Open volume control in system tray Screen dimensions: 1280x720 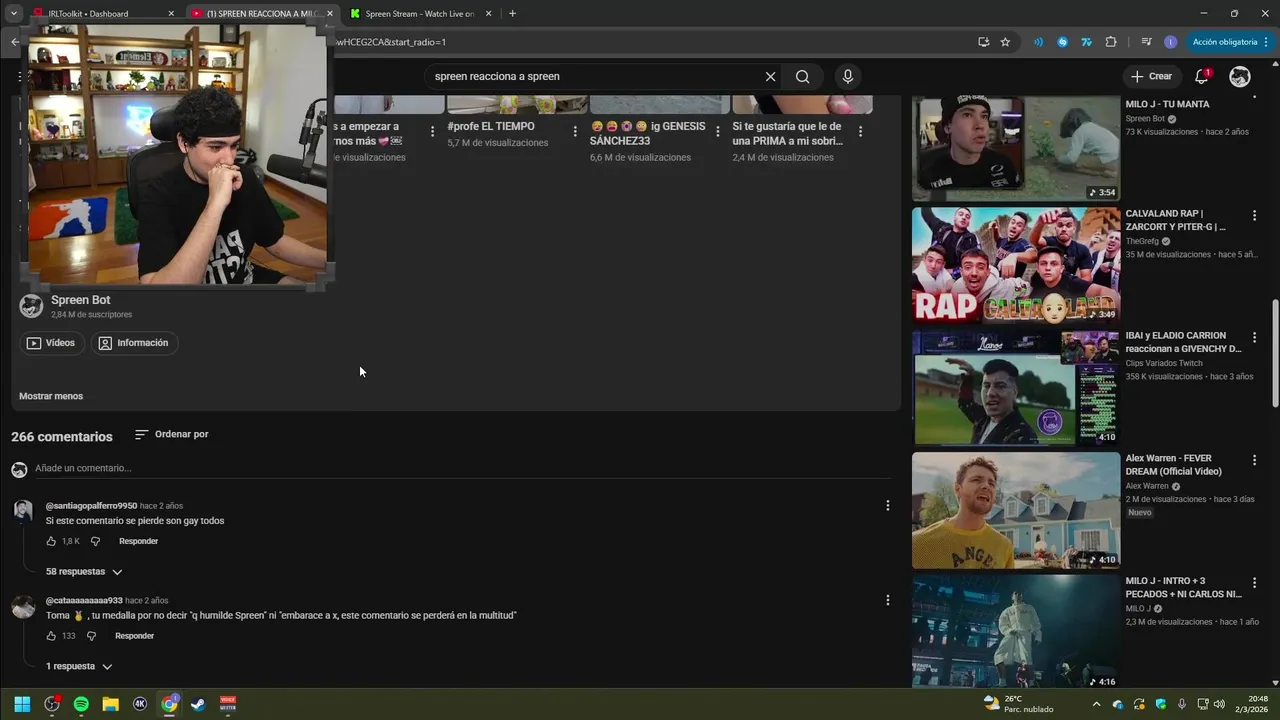1219,704
